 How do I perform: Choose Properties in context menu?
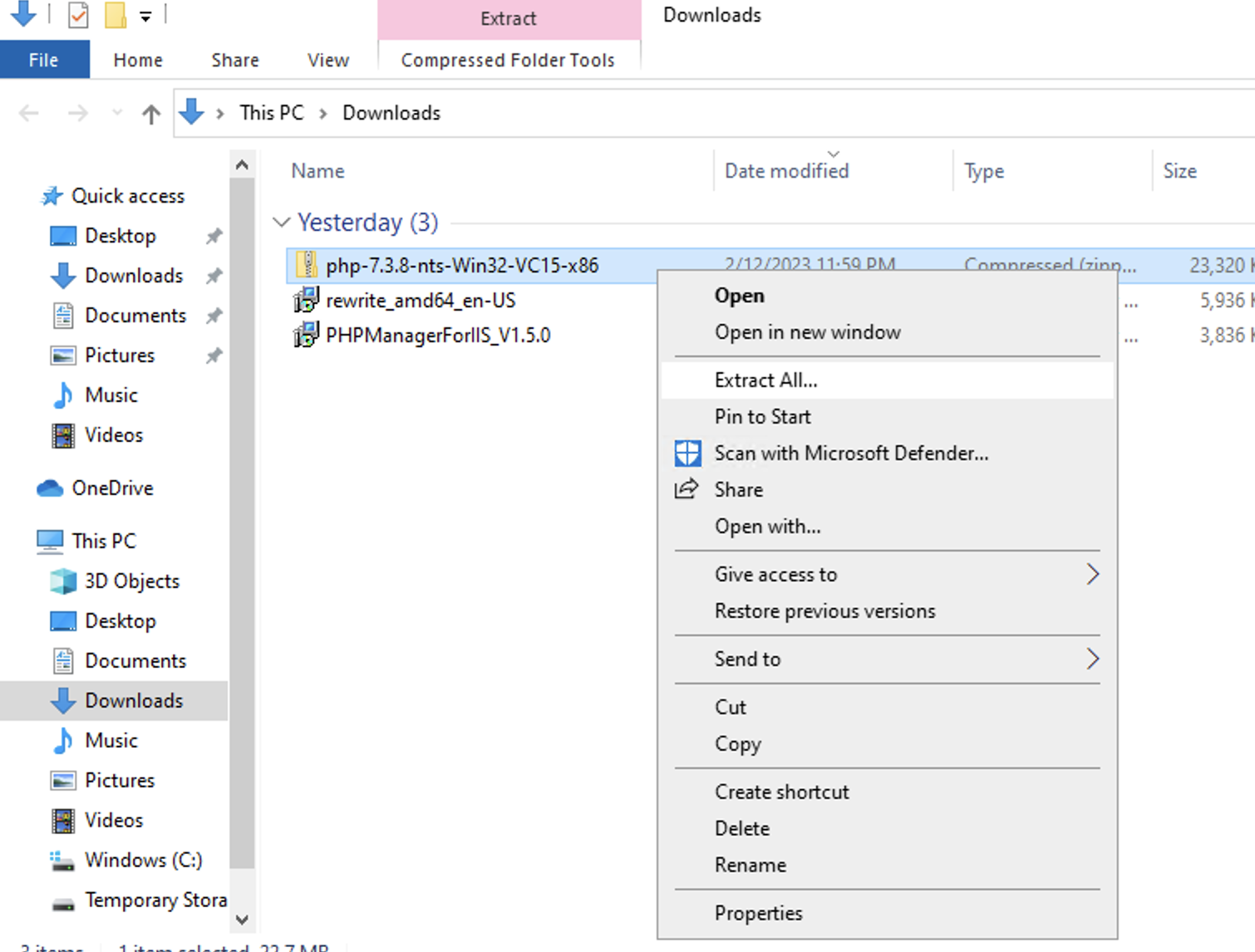click(x=888, y=914)
